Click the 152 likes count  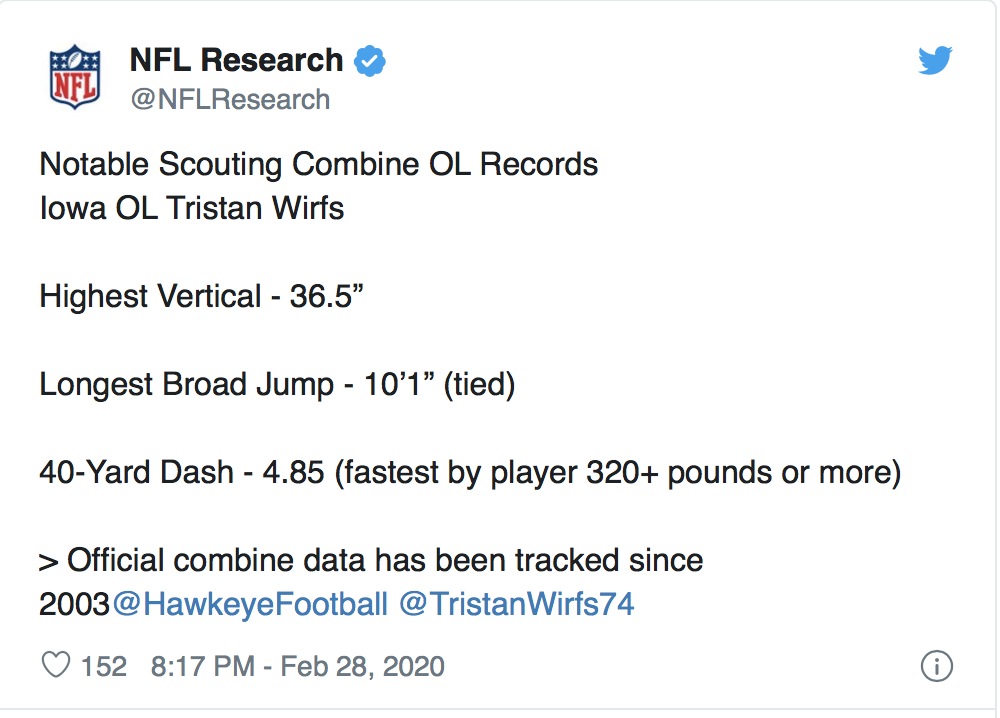click(103, 666)
